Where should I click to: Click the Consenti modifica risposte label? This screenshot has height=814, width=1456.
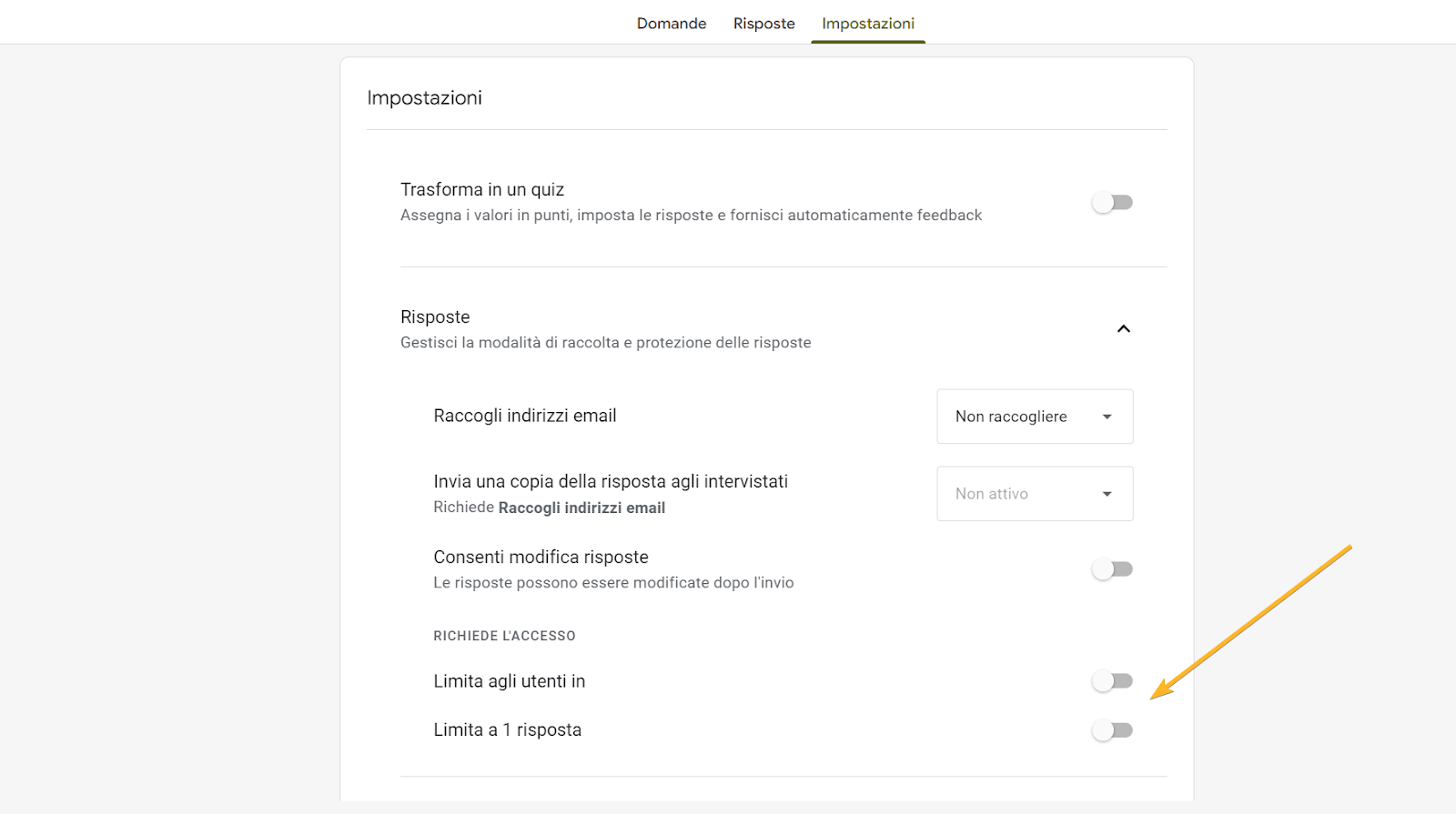pos(541,558)
